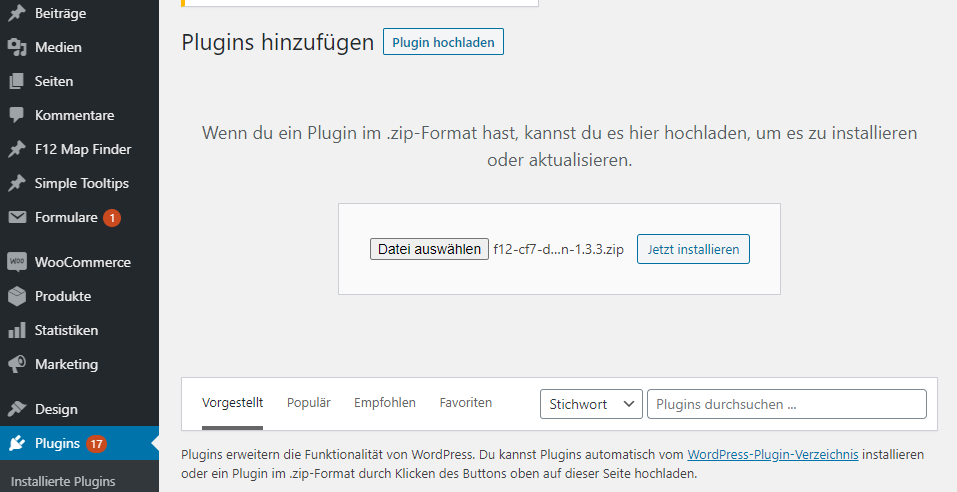Viewport: 957px width, 492px height.
Task: Click the Statistiken bar chart icon
Action: point(17,330)
